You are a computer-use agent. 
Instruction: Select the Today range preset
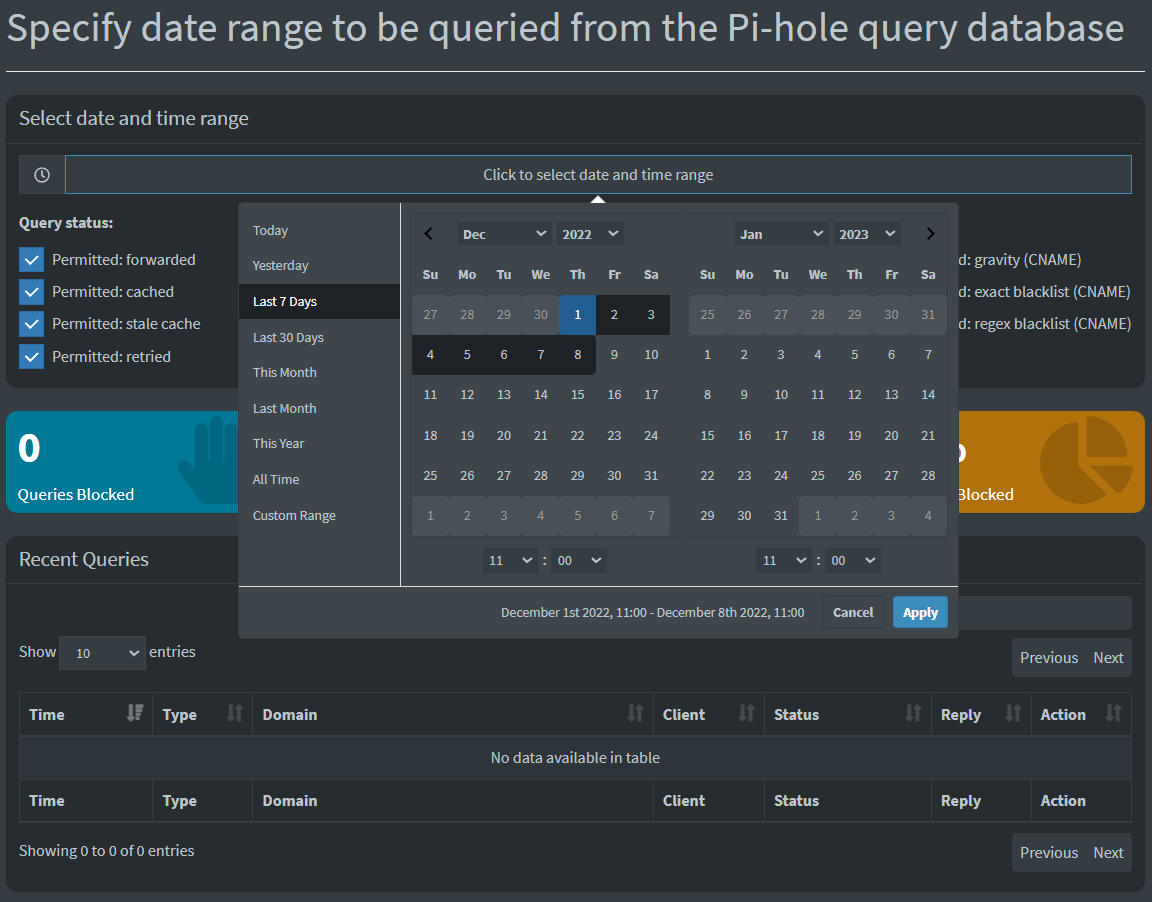(320, 231)
